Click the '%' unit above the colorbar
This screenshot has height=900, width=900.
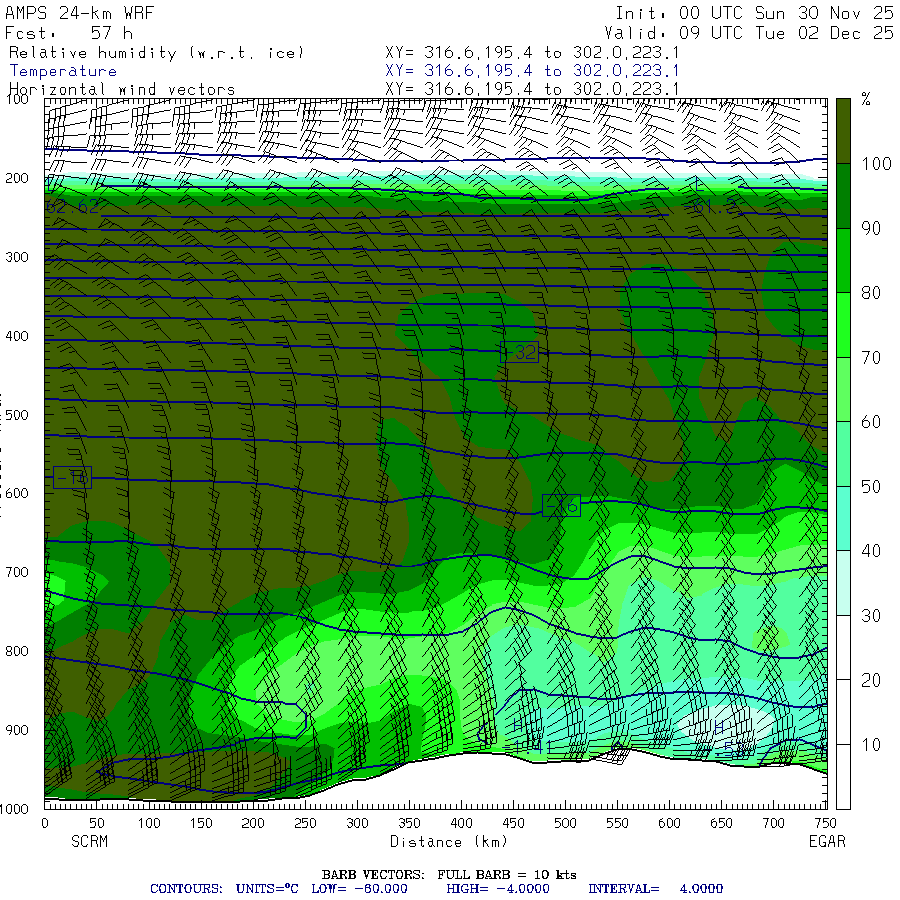(x=866, y=99)
